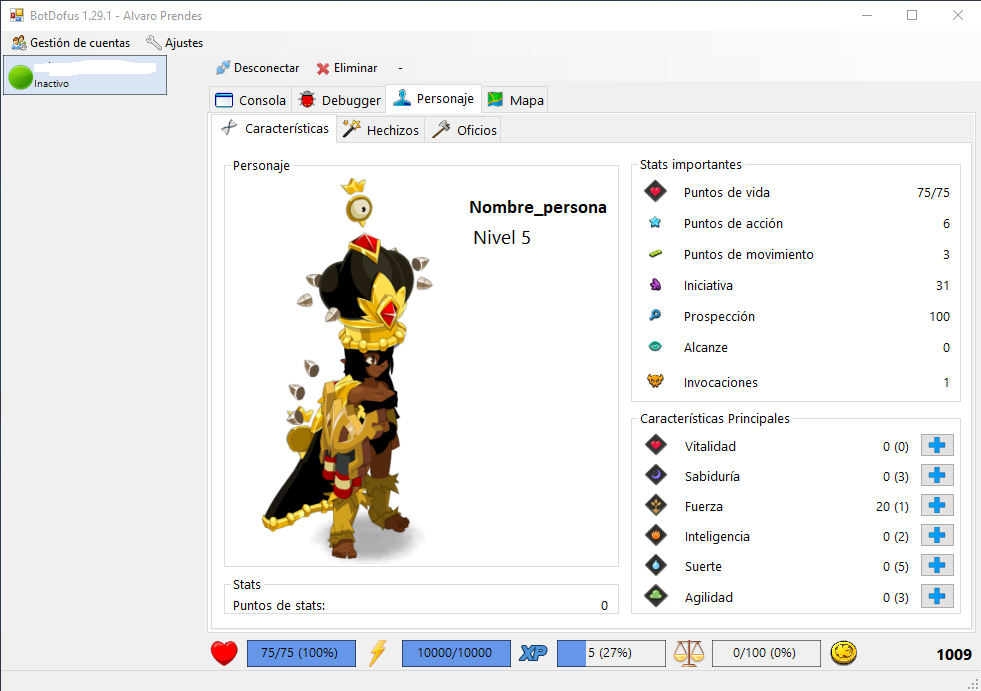The height and width of the screenshot is (691, 981).
Task: Click the green status circle icon
Action: pyautogui.click(x=21, y=77)
